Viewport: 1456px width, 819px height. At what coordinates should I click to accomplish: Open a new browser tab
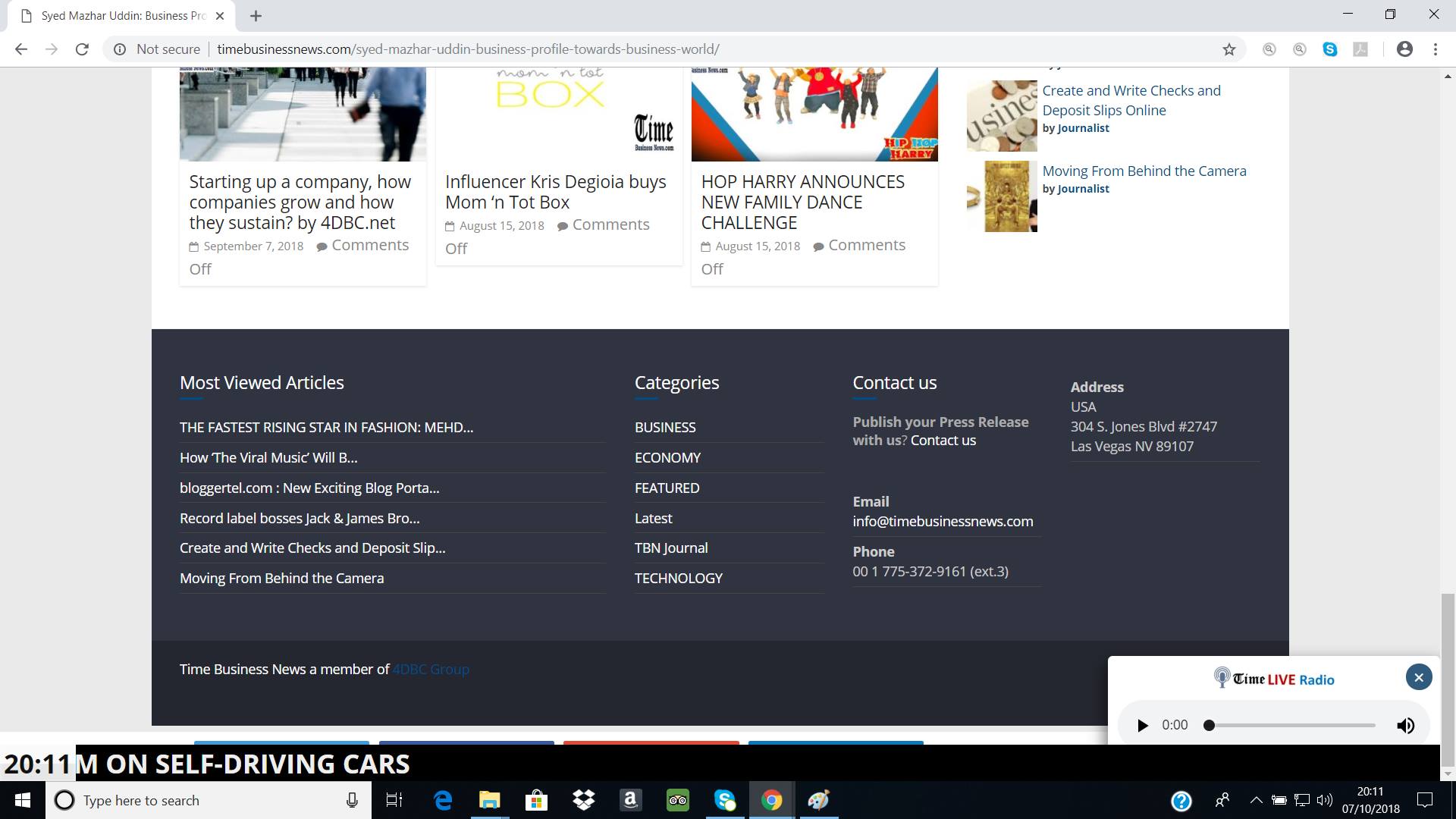[x=256, y=16]
